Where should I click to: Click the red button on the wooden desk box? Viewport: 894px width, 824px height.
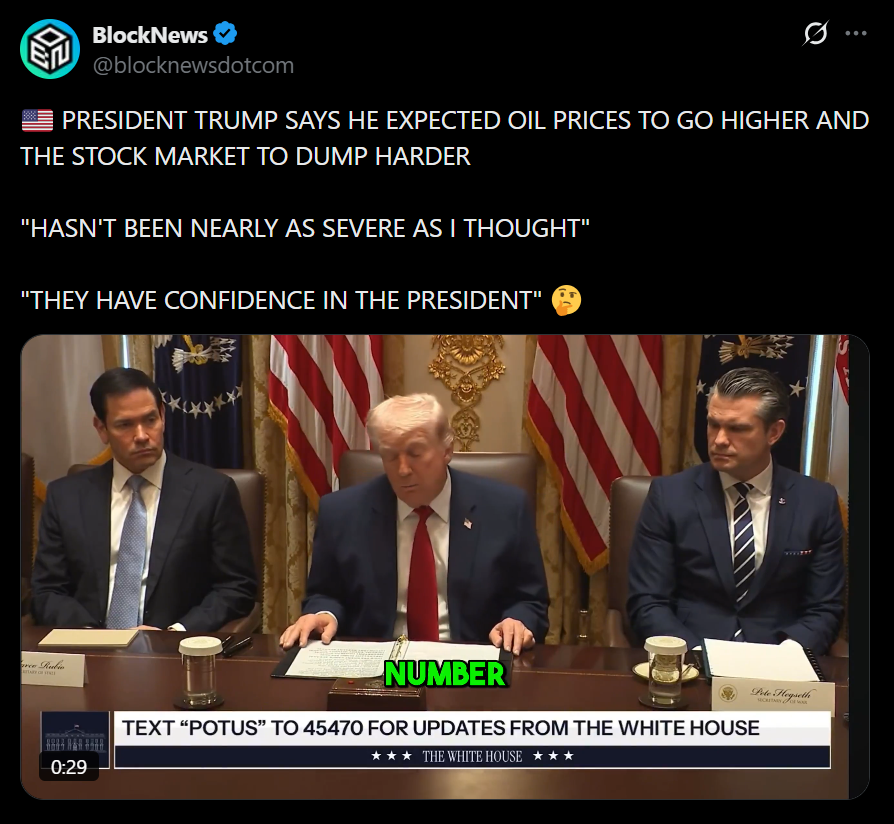(346, 682)
